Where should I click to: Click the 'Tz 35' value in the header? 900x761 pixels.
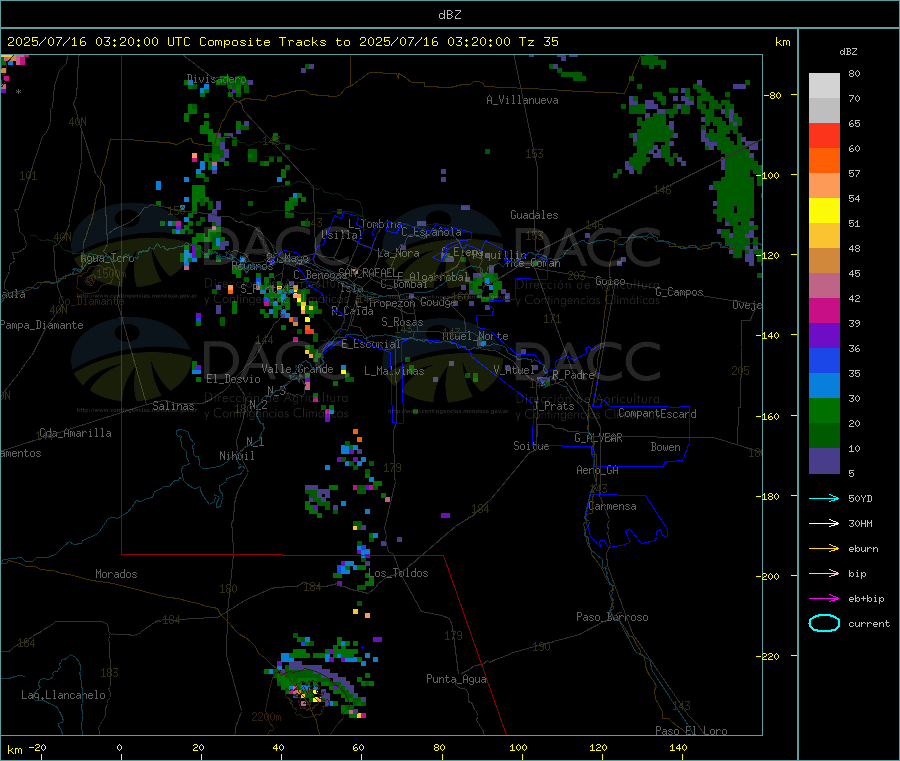click(x=538, y=42)
